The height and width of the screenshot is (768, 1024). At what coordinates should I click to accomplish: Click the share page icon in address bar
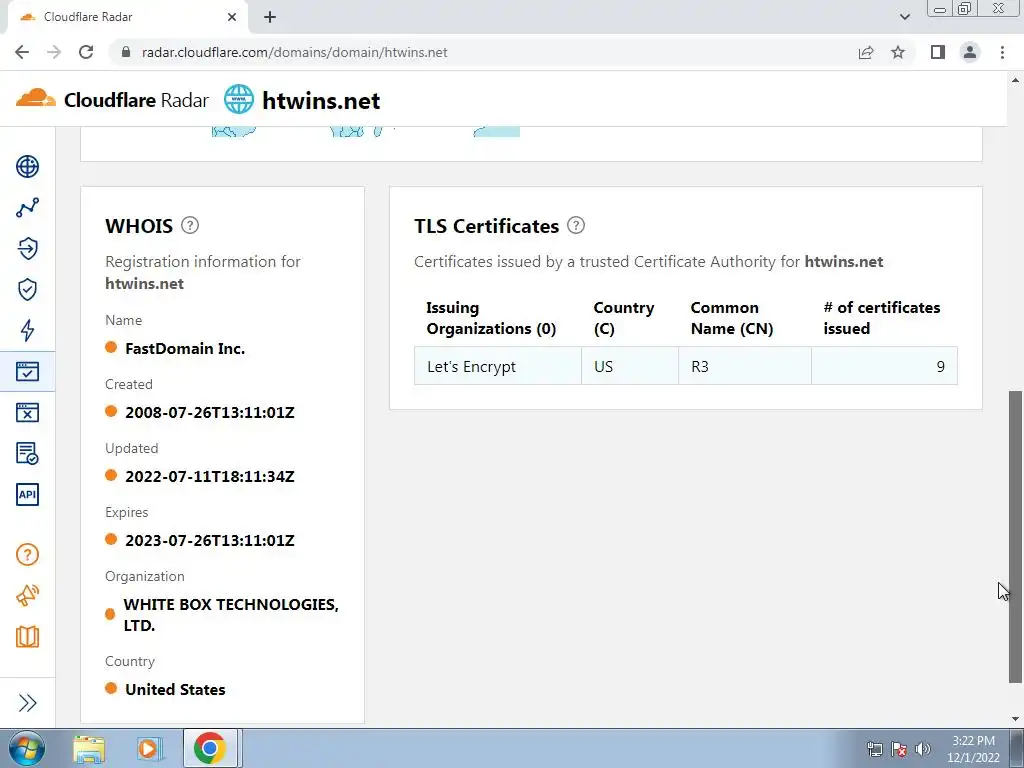click(866, 52)
